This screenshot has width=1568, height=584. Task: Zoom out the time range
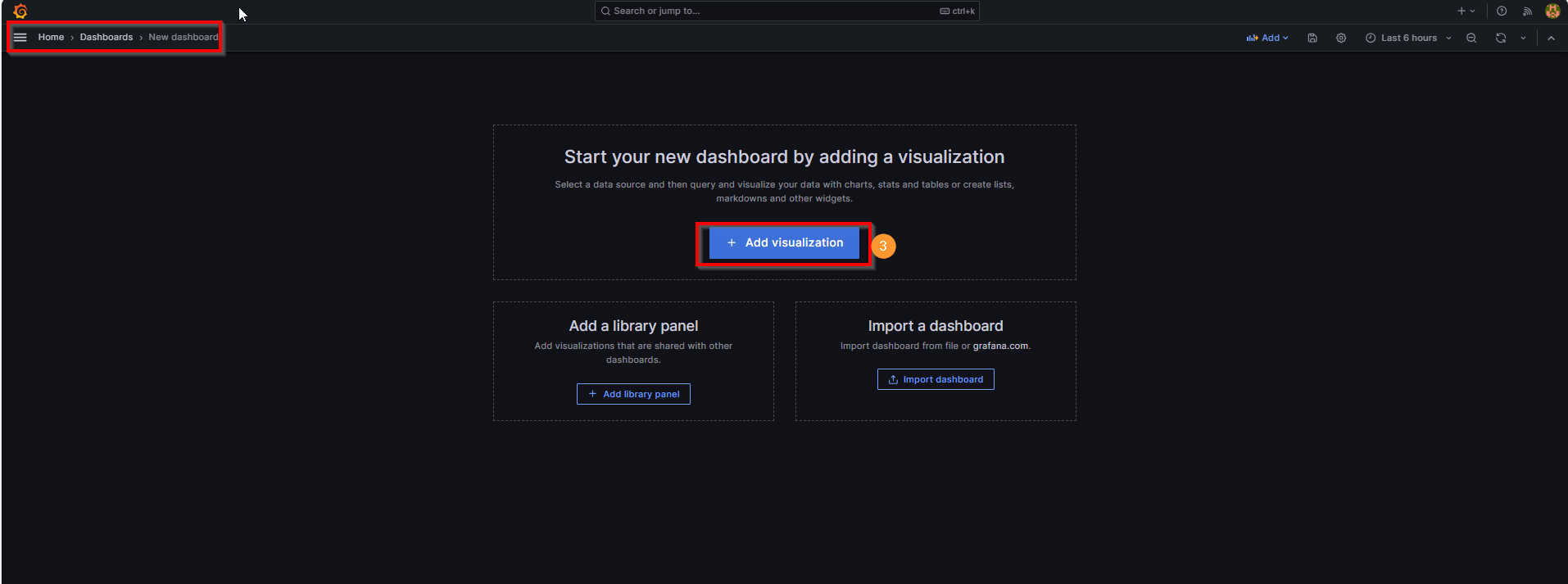(x=1471, y=38)
